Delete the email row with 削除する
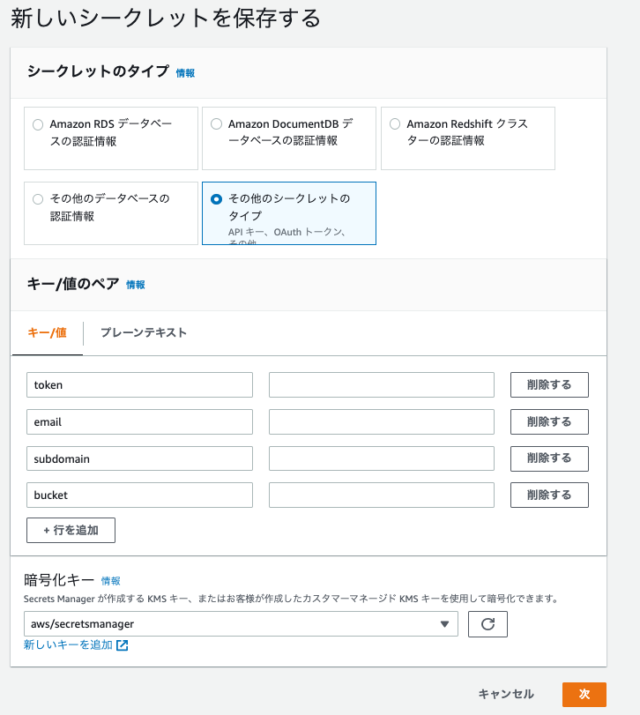The height and width of the screenshot is (715, 640). pyautogui.click(x=549, y=422)
